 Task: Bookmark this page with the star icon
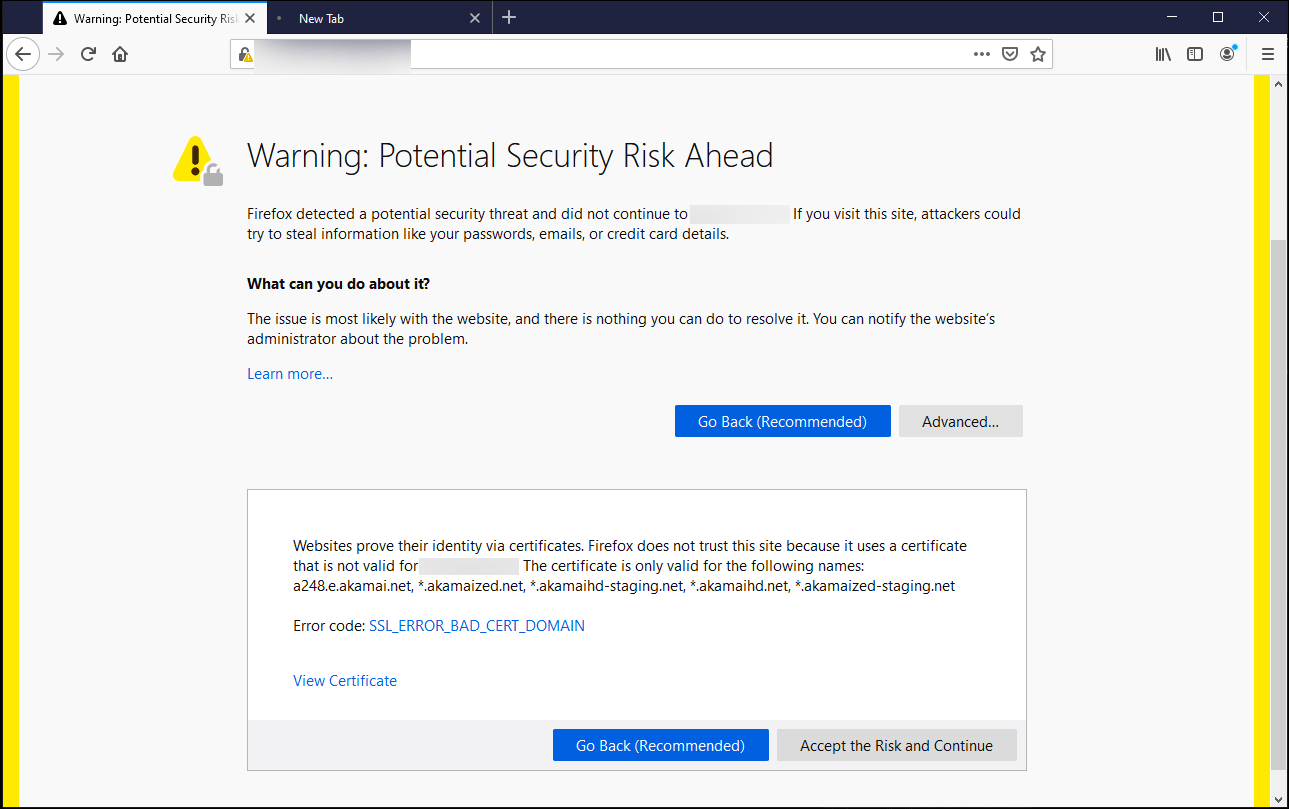1038,54
